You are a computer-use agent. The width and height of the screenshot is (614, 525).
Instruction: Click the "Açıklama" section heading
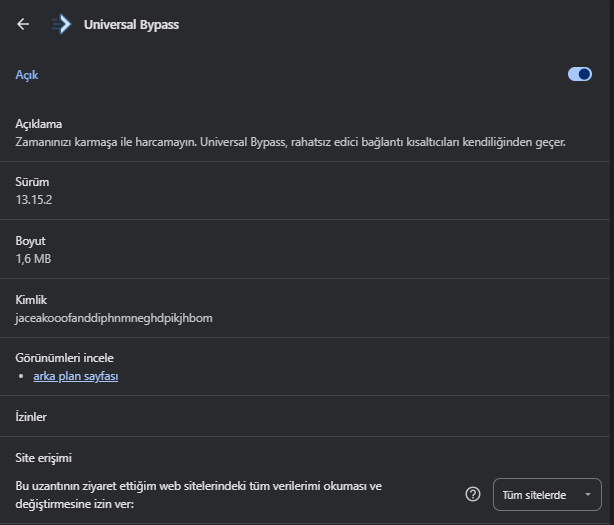point(39,124)
